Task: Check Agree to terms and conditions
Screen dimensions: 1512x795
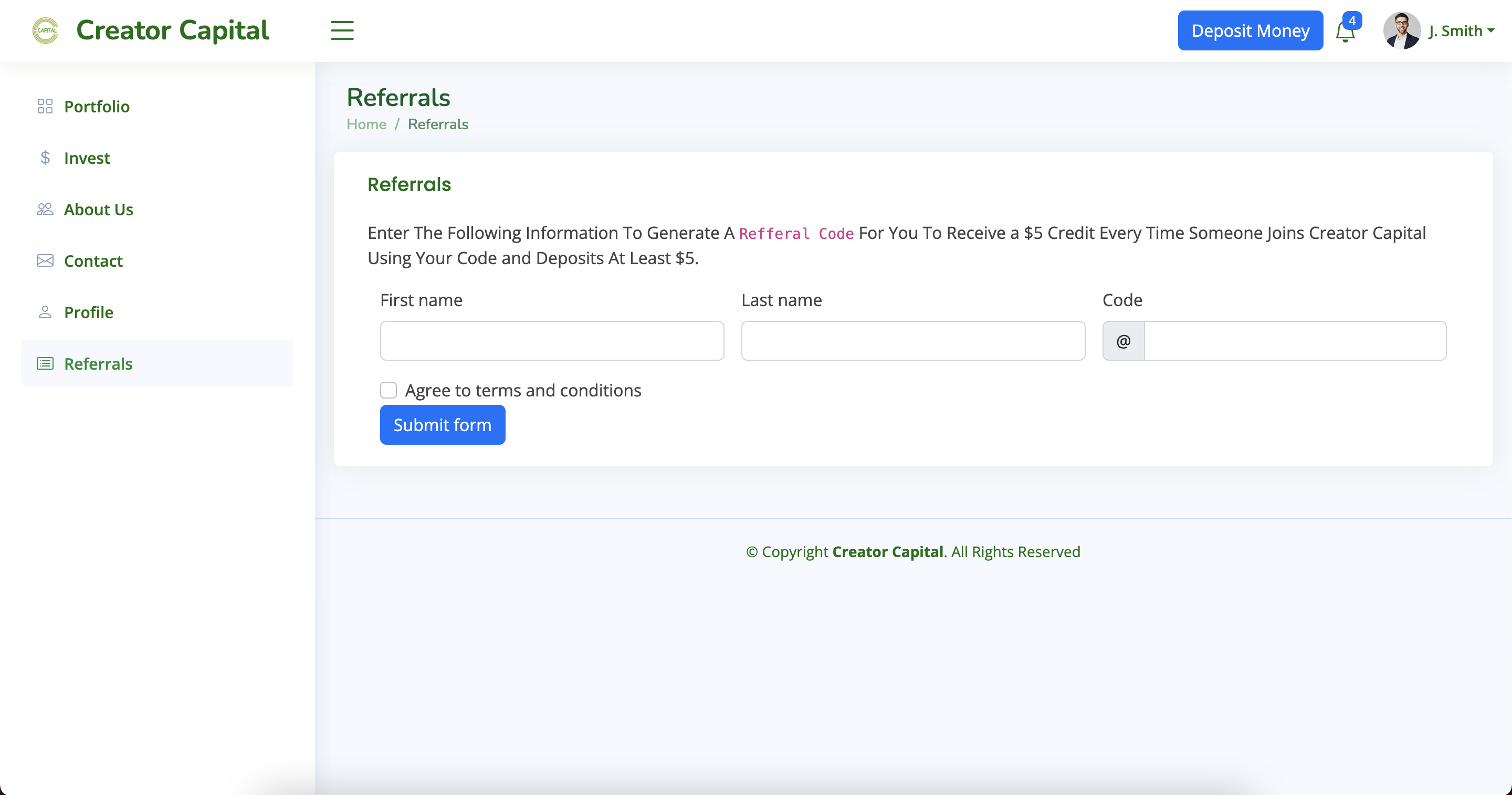Action: [x=388, y=391]
